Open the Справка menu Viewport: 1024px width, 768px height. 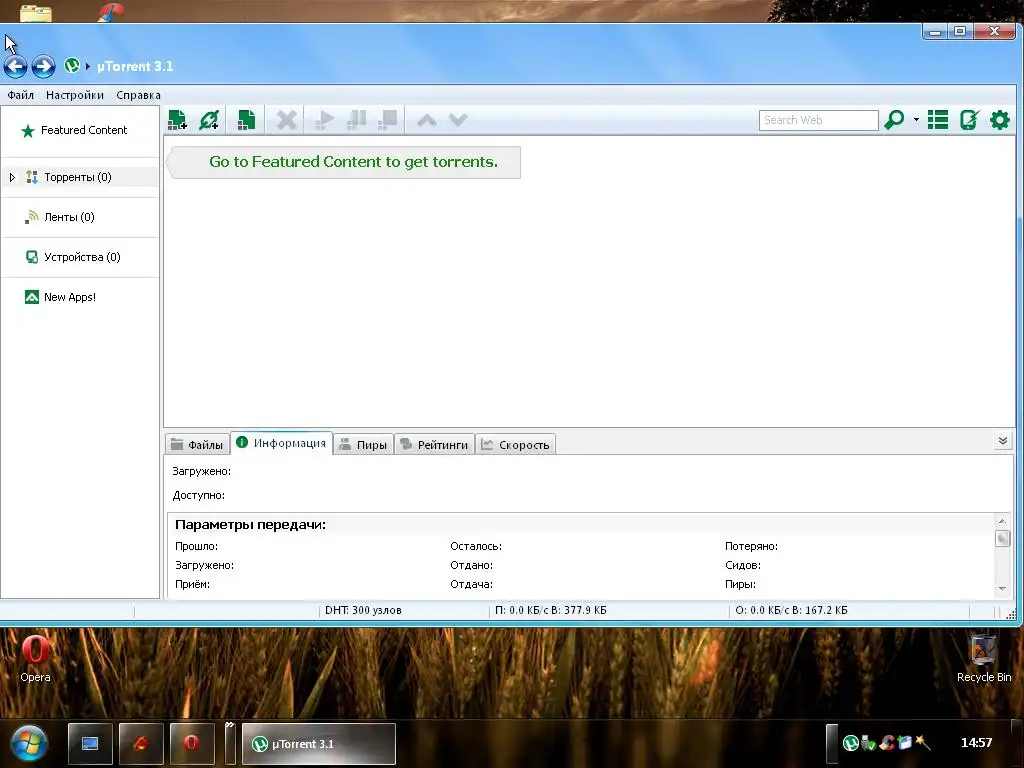click(x=138, y=95)
